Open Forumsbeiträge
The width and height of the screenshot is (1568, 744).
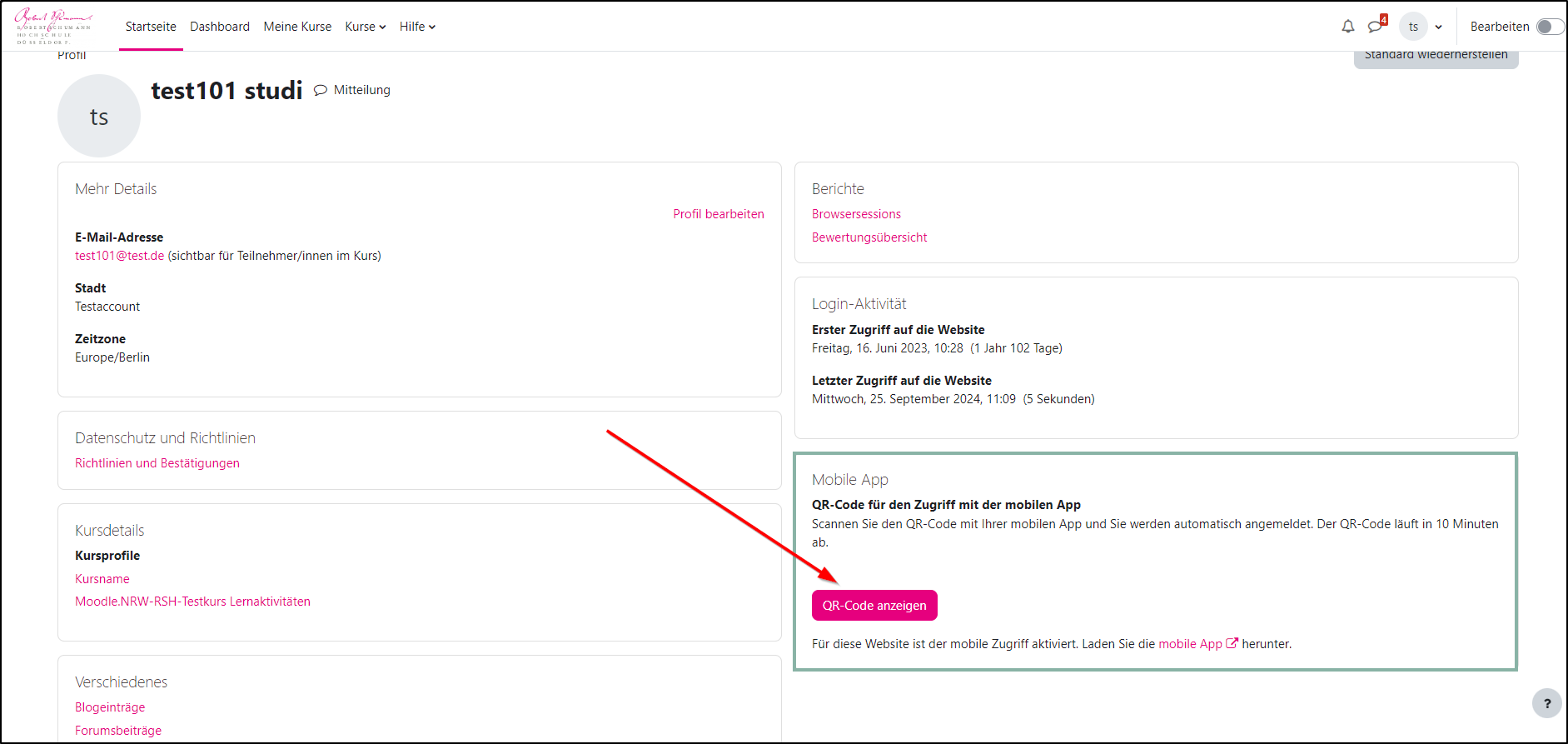click(118, 731)
